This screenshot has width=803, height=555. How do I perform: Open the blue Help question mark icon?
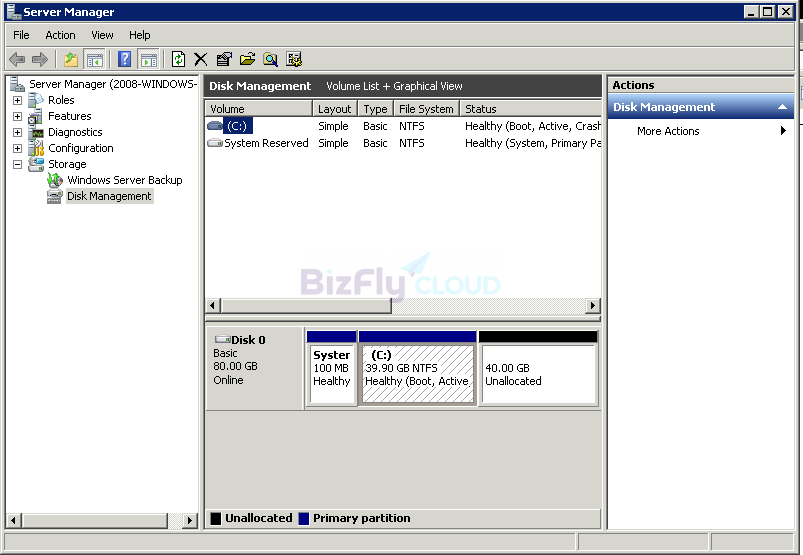124,59
